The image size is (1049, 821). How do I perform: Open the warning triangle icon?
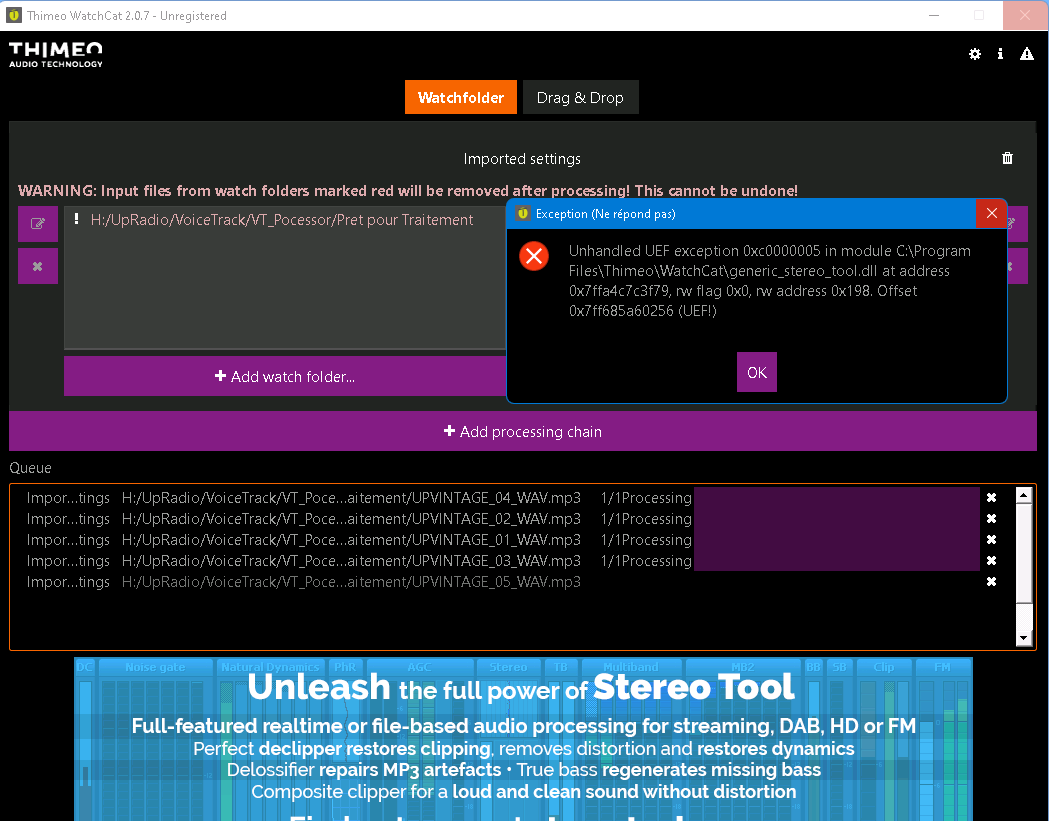pyautogui.click(x=1026, y=54)
